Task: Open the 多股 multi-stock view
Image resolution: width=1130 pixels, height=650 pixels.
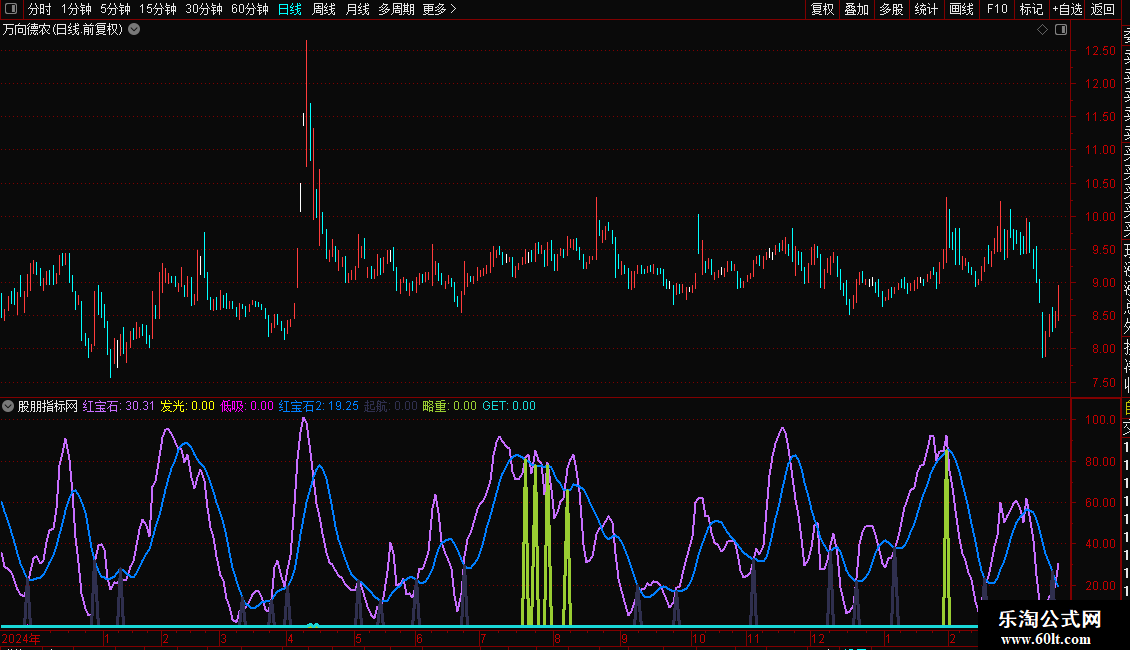Action: (x=891, y=9)
